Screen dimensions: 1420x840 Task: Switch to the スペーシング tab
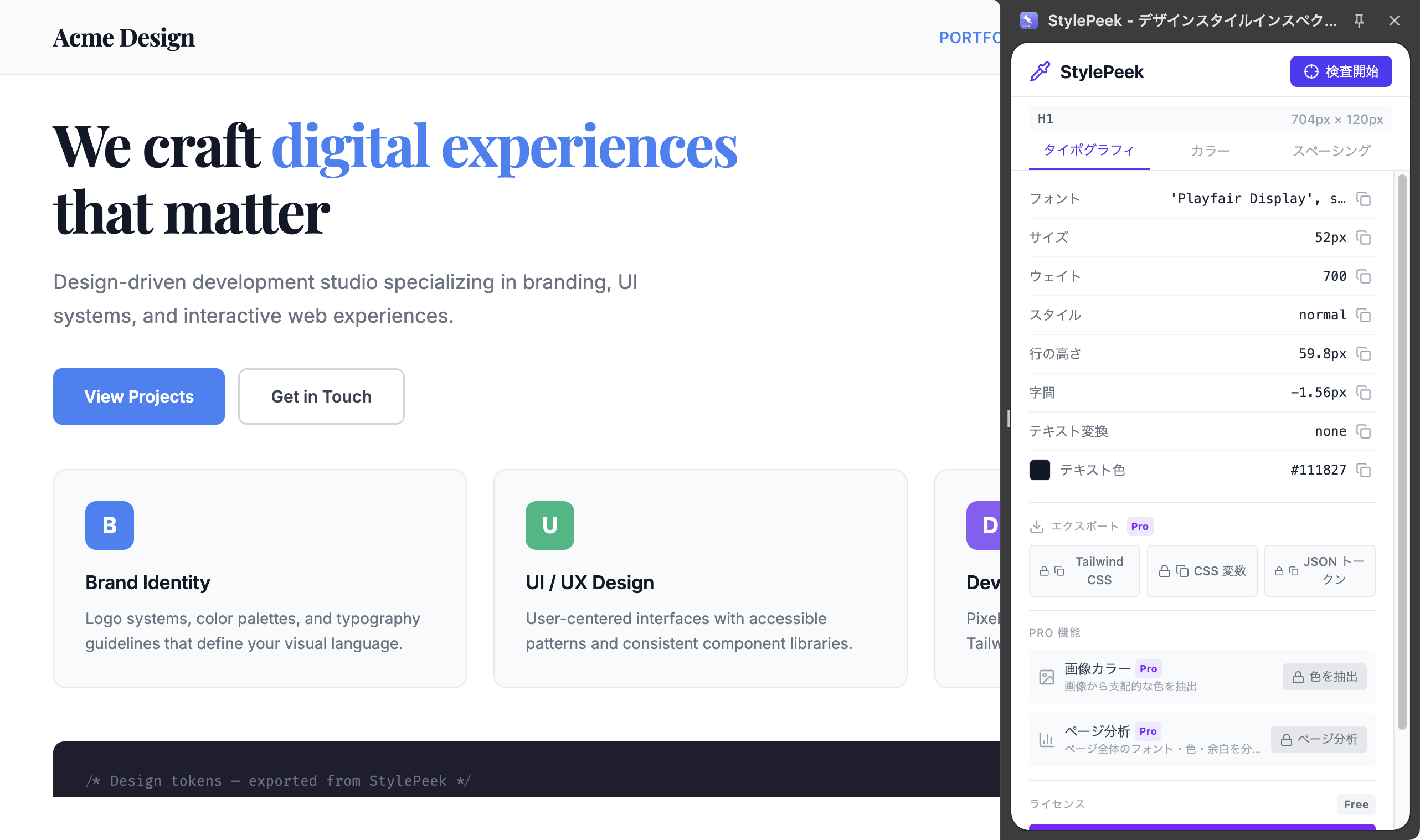[1331, 151]
